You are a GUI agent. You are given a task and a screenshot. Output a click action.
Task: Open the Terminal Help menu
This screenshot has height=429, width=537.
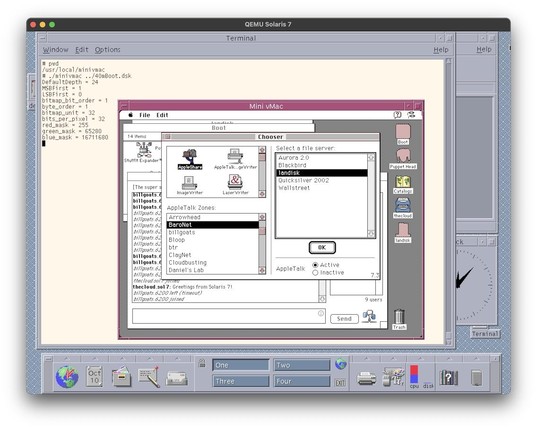point(441,50)
